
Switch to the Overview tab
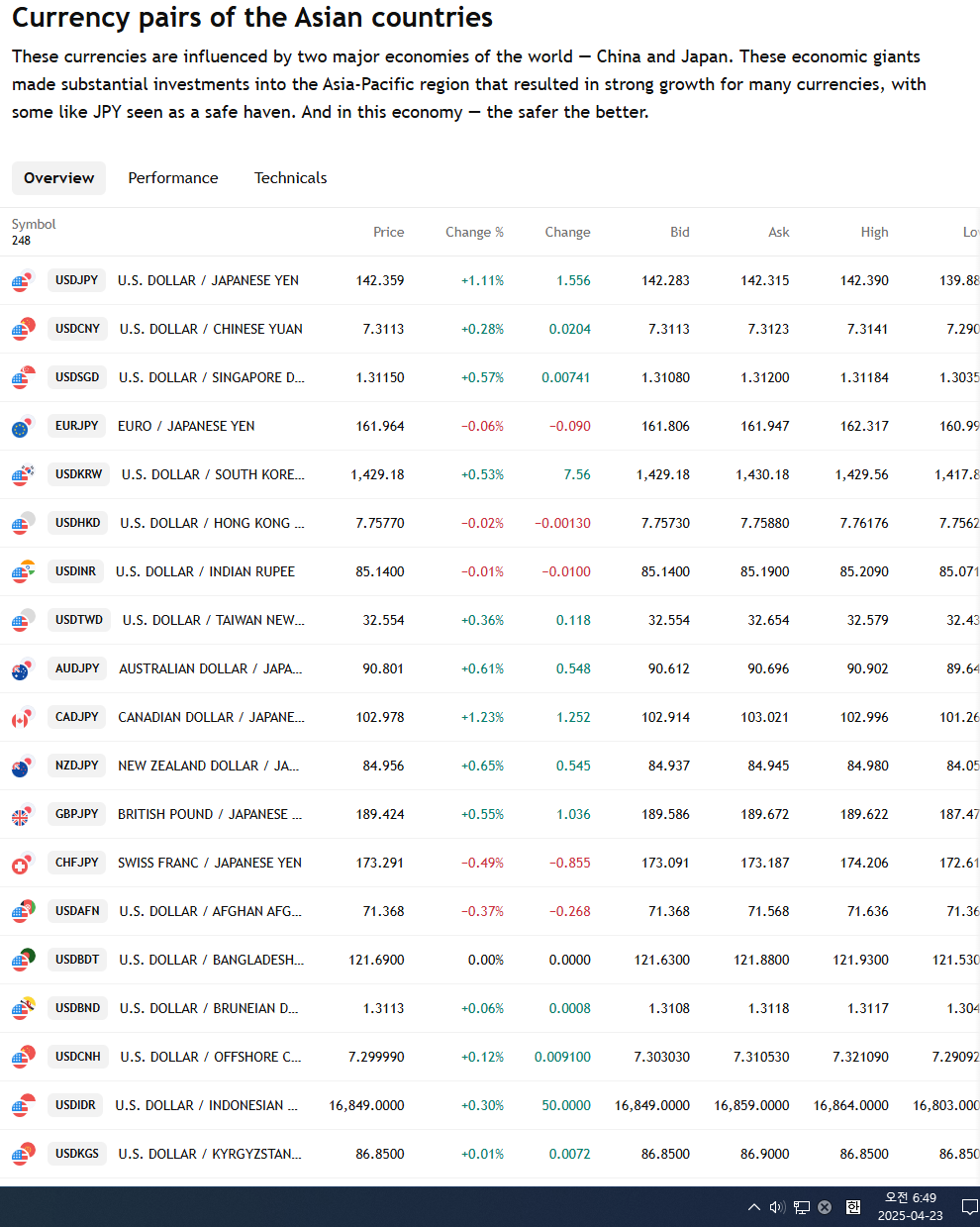(58, 178)
